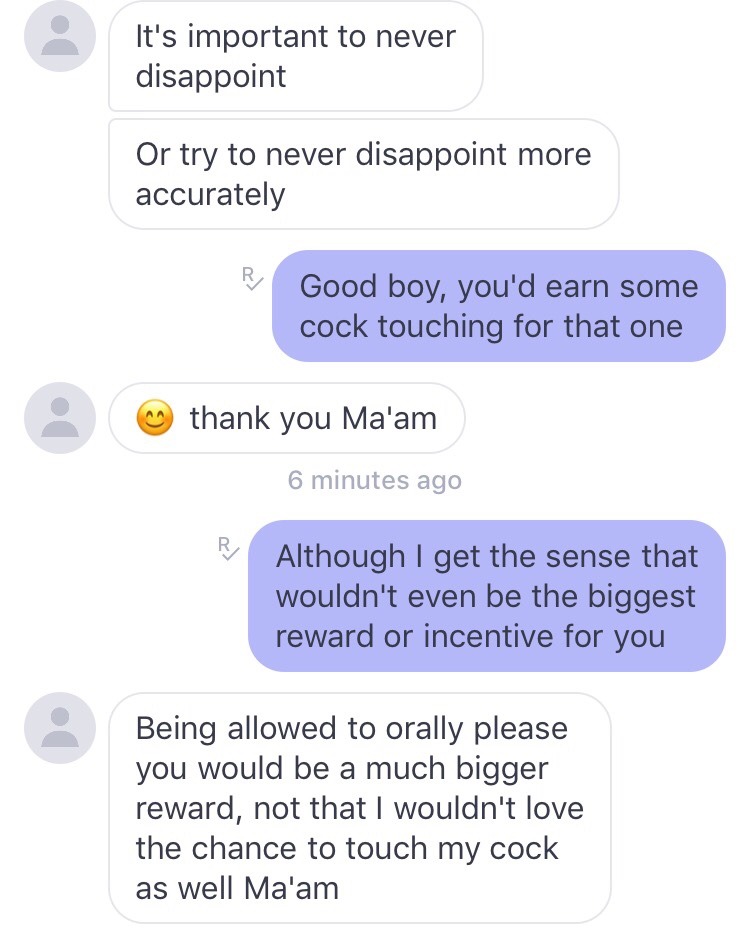Click the "6 minutes ago" timestamp
This screenshot has height=930, width=750.
374,480
